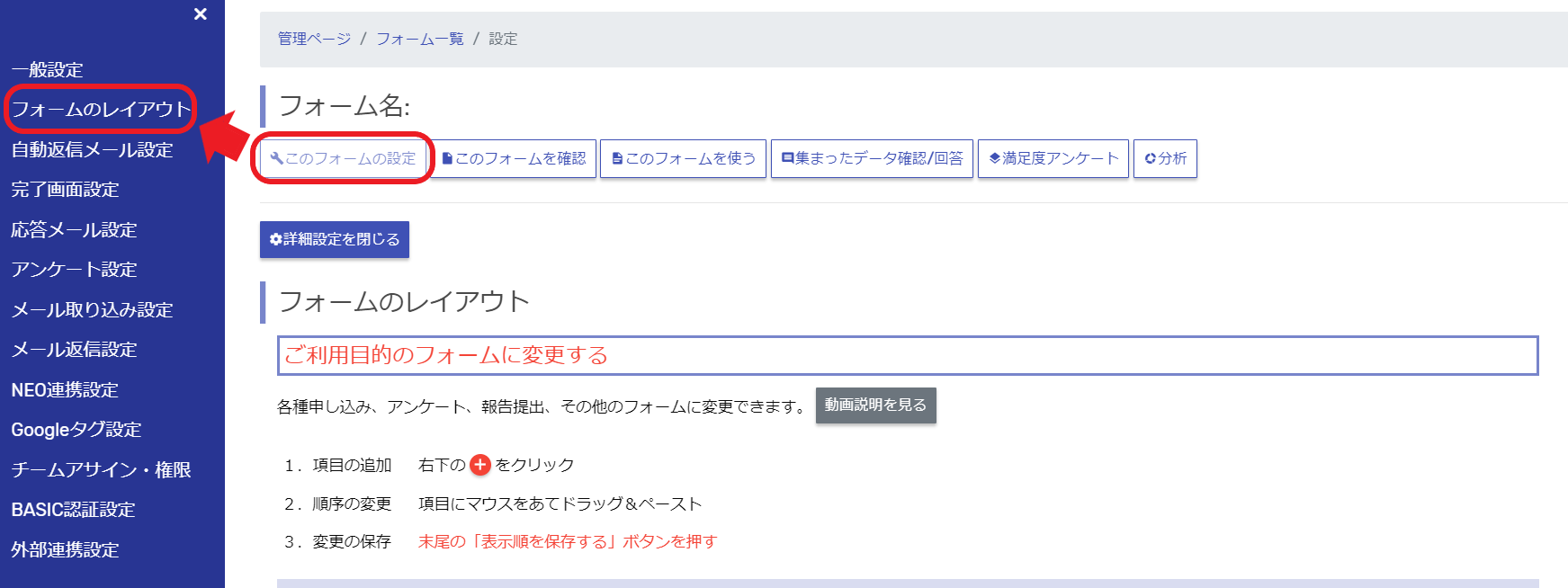Close the sidebar with the X icon
The height and width of the screenshot is (588, 1568).
point(201,14)
